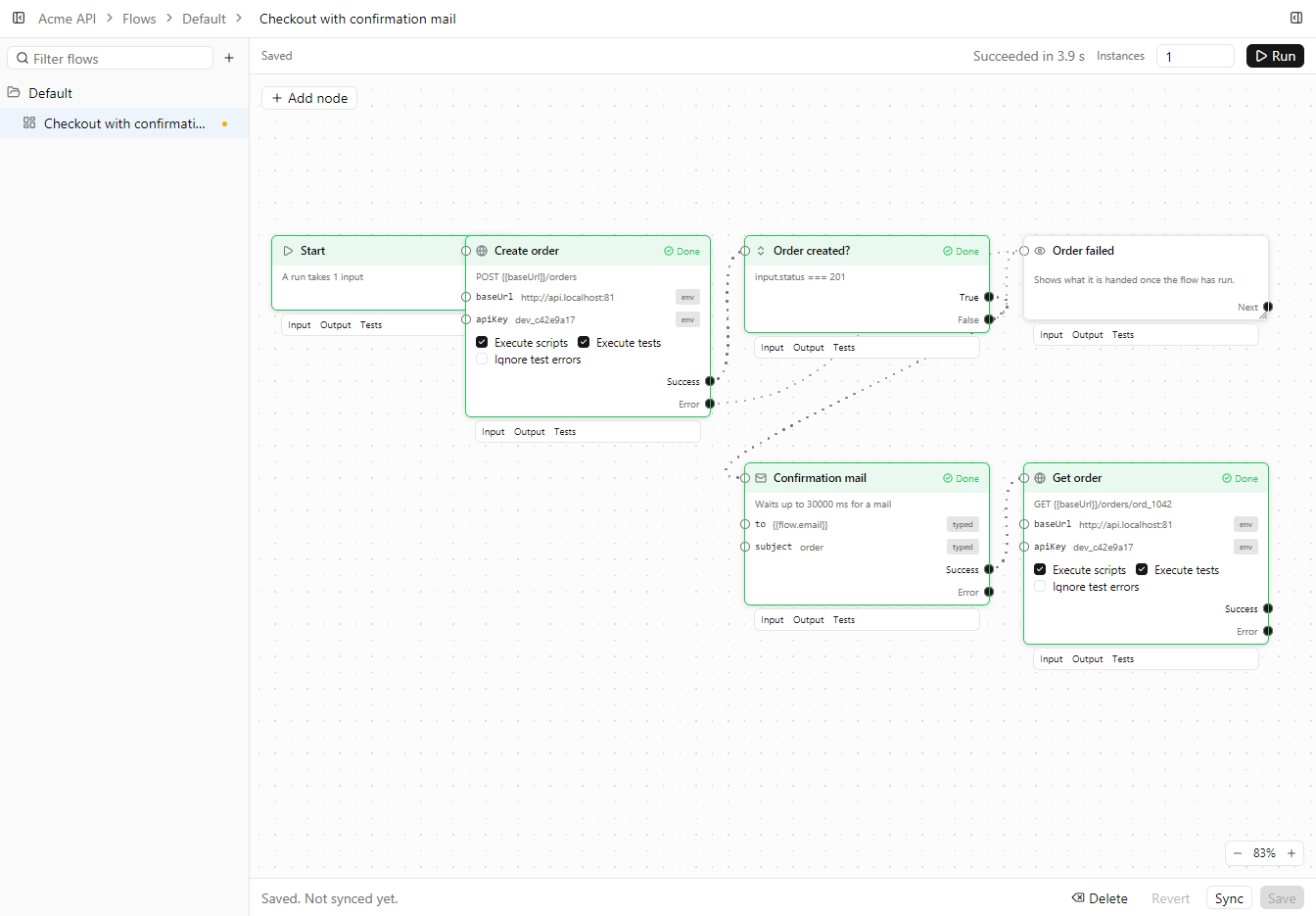Open Tests tab under Confirmation mail
The height and width of the screenshot is (916, 1316).
(844, 620)
